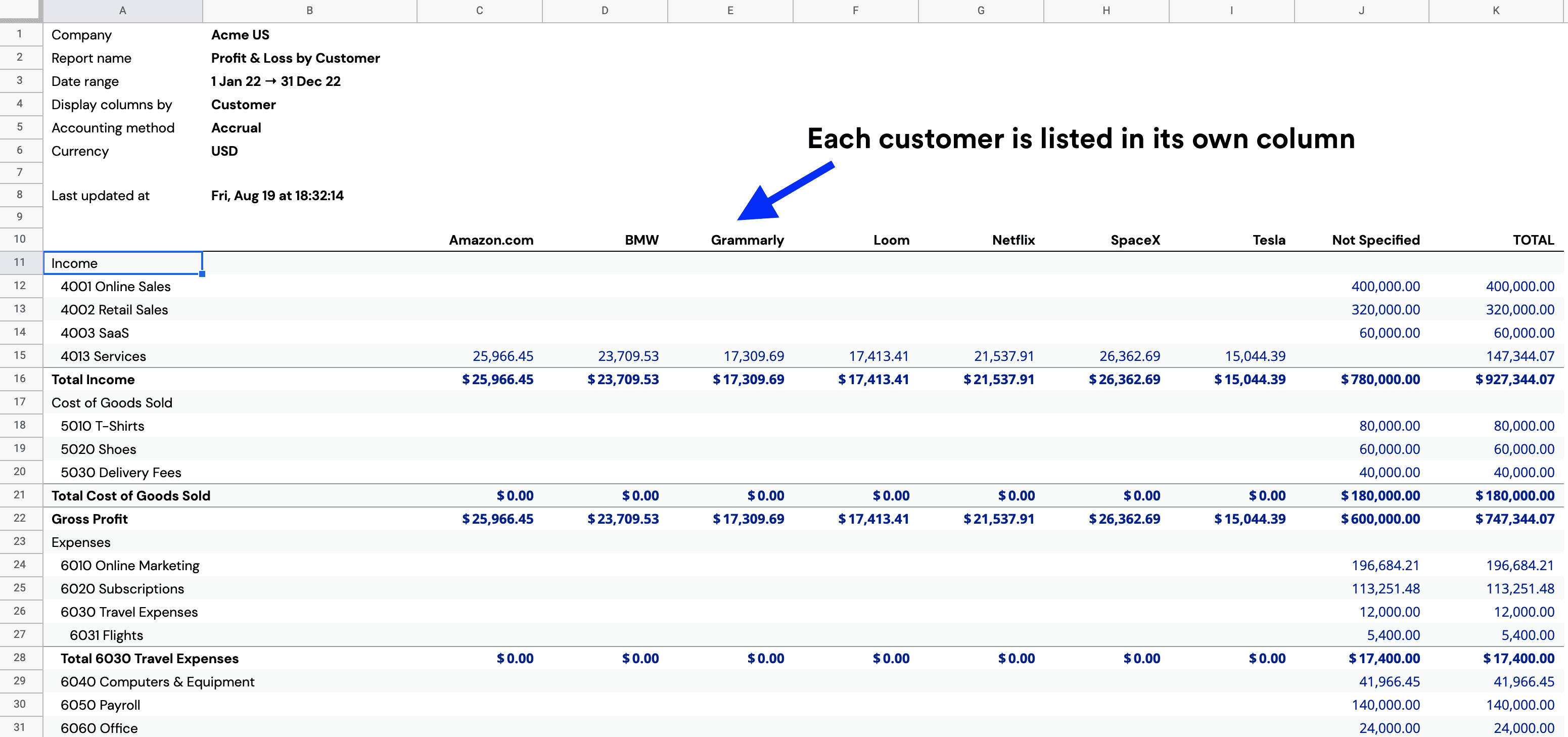Select column K header
Viewport: 1568px width, 737px height.
pos(1496,10)
